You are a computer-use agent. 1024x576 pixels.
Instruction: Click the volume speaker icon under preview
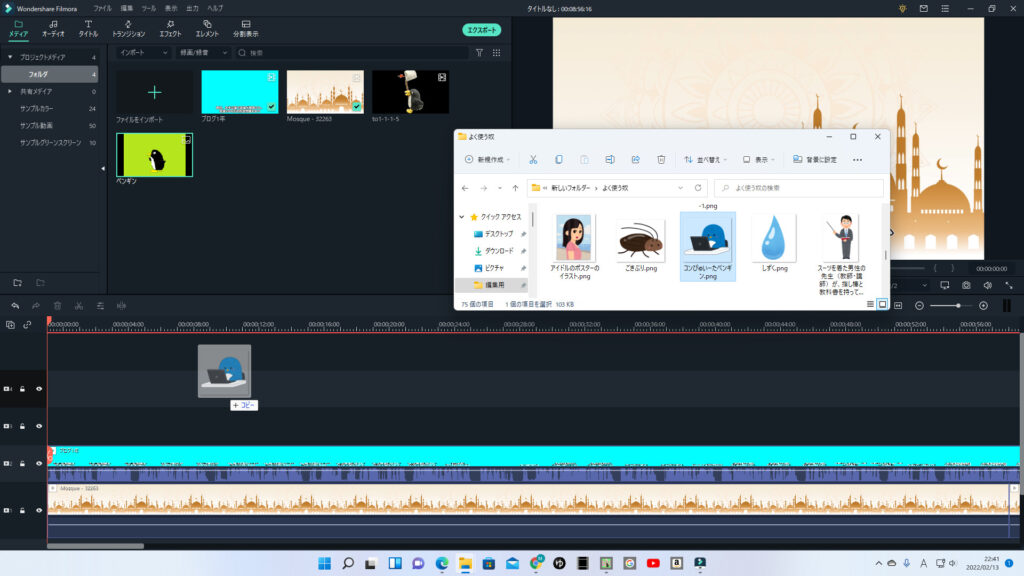click(x=988, y=285)
